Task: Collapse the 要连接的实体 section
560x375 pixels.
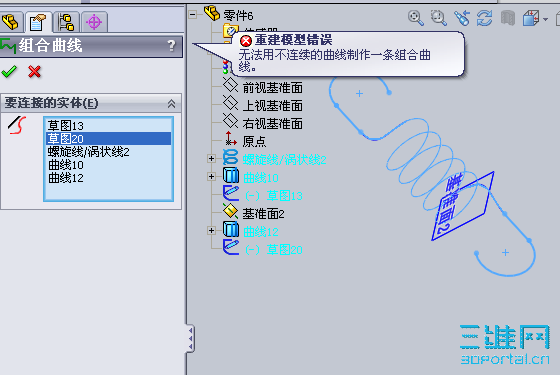Action: tap(171, 104)
